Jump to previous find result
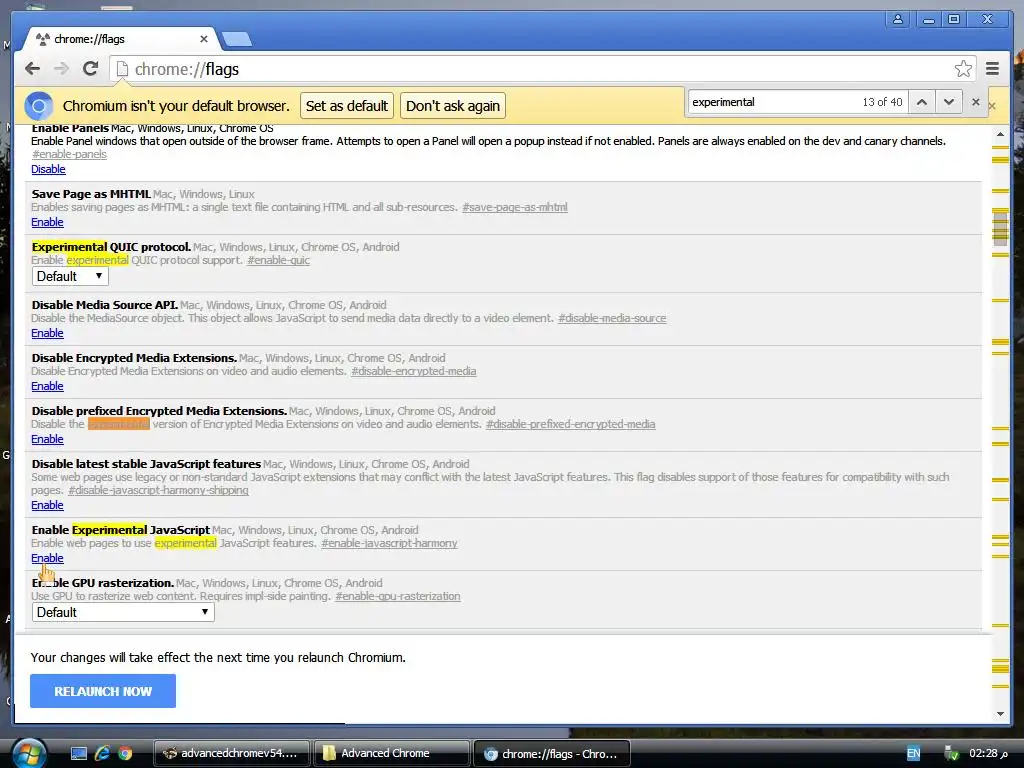Image resolution: width=1024 pixels, height=768 pixels. tap(921, 102)
